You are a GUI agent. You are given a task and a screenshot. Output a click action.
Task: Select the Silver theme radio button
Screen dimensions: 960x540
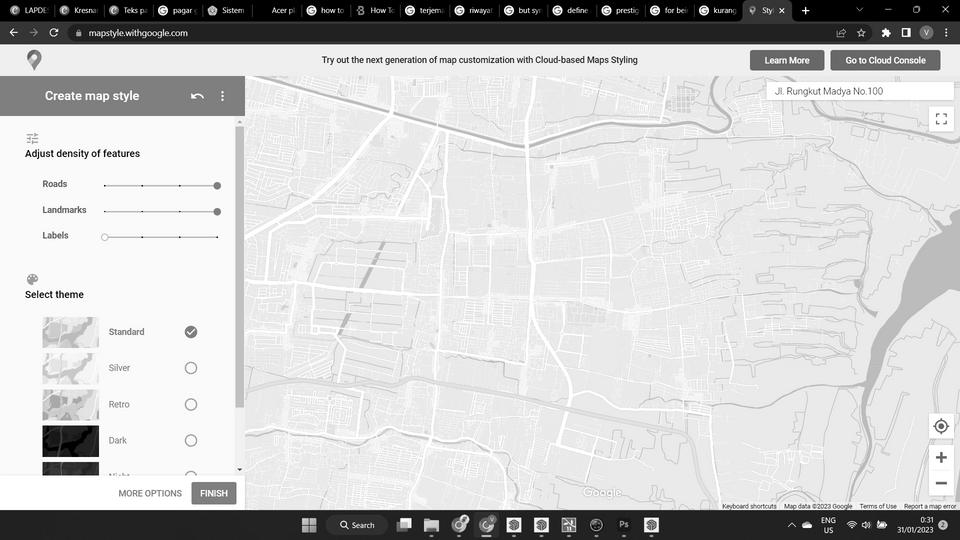tap(191, 368)
